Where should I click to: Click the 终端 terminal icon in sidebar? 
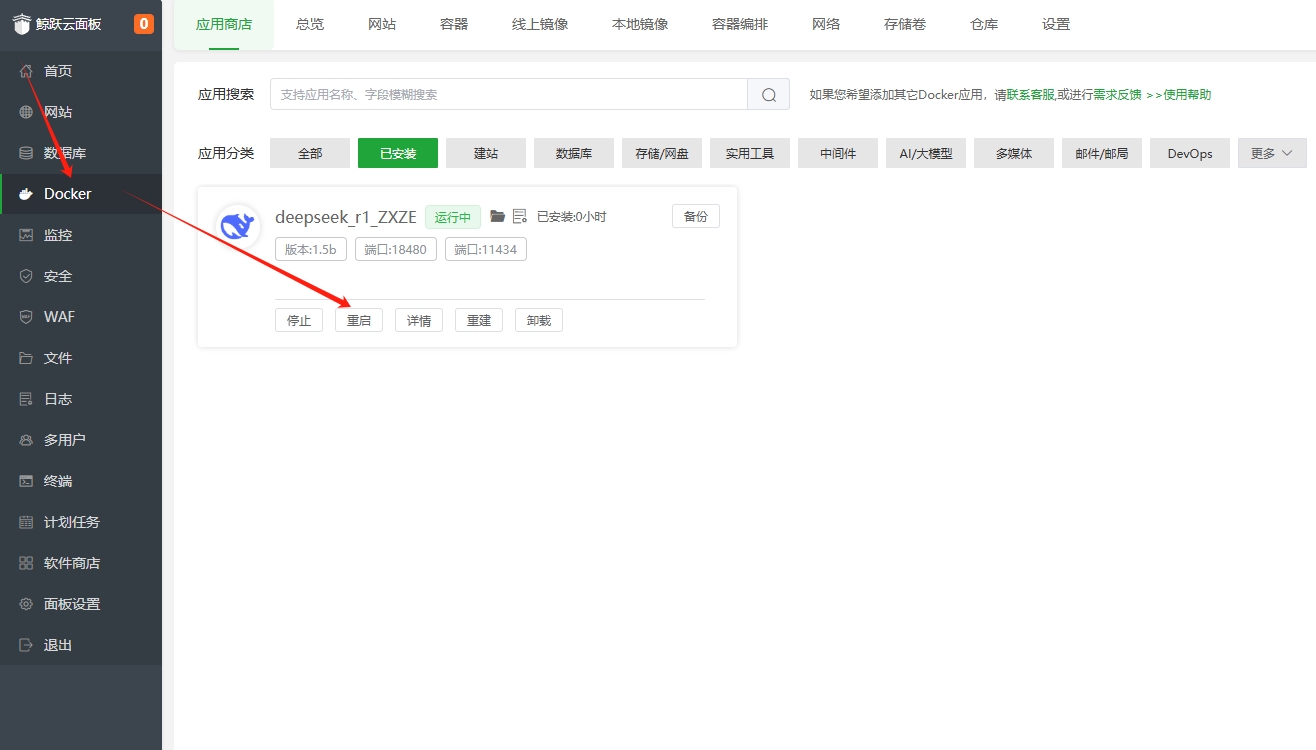pyautogui.click(x=26, y=481)
